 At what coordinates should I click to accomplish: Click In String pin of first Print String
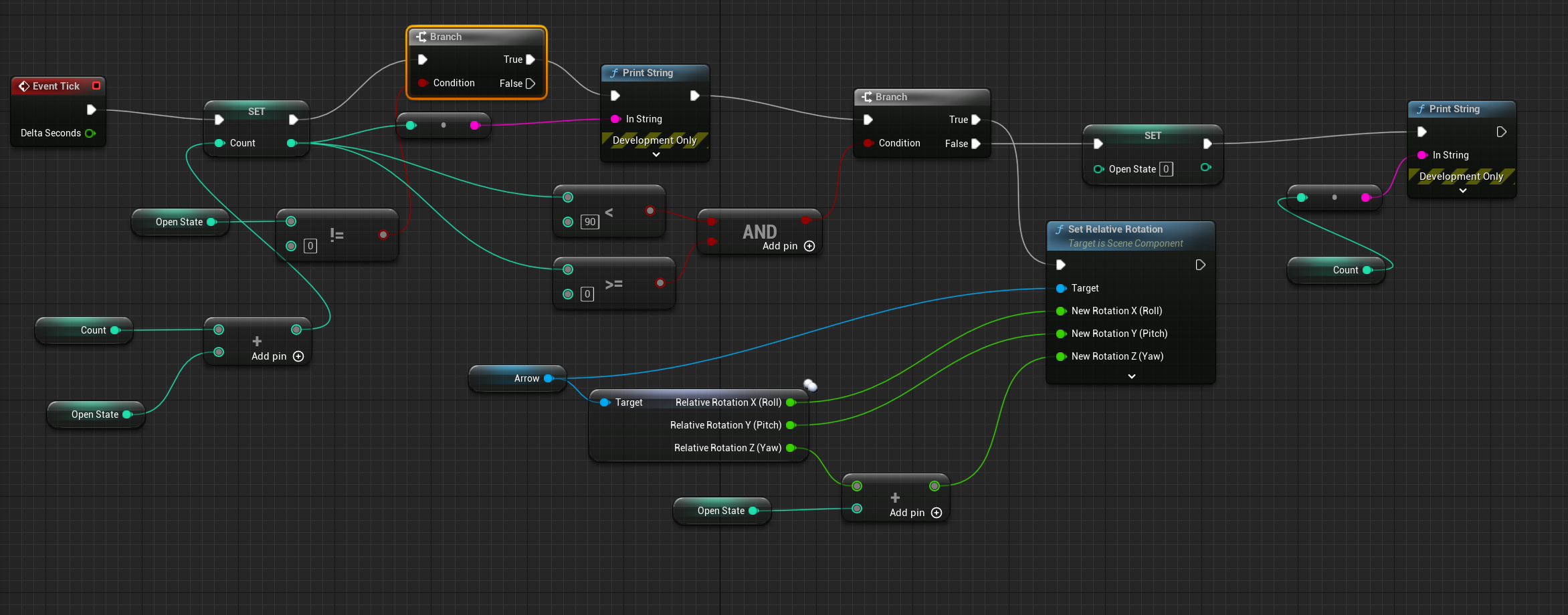coord(616,119)
